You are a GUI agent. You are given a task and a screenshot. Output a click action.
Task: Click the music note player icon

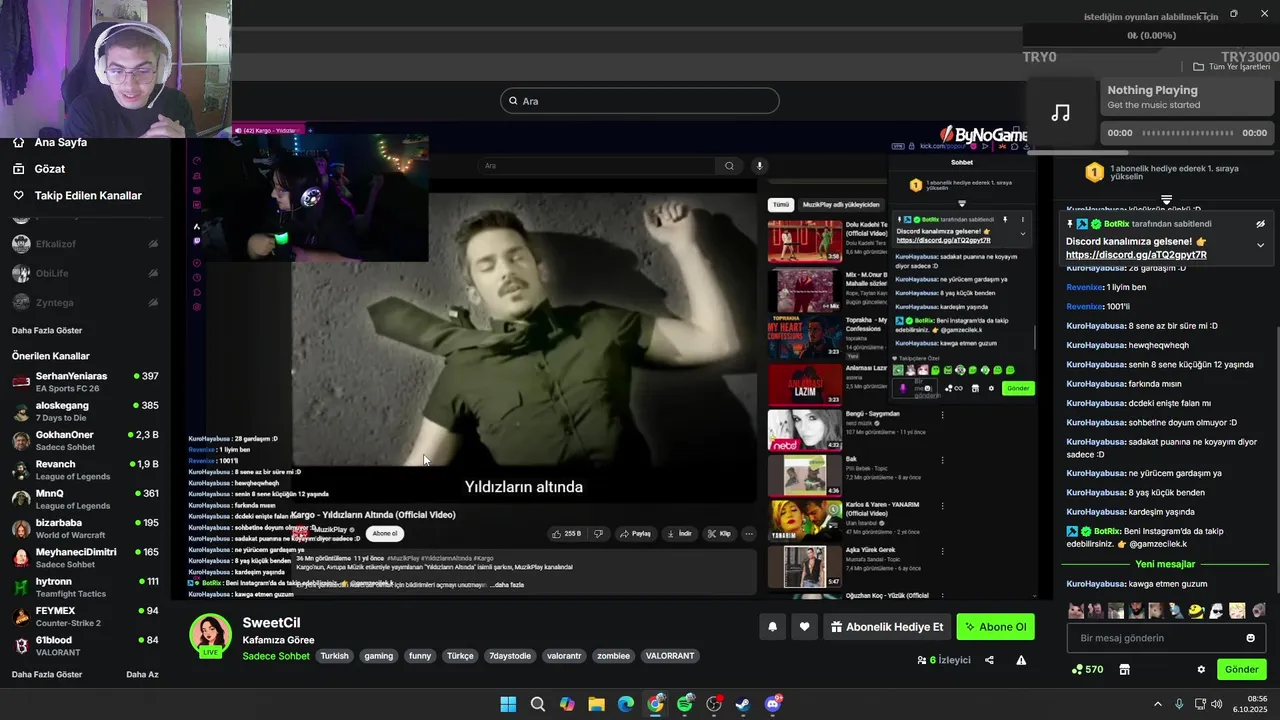[x=1061, y=113]
